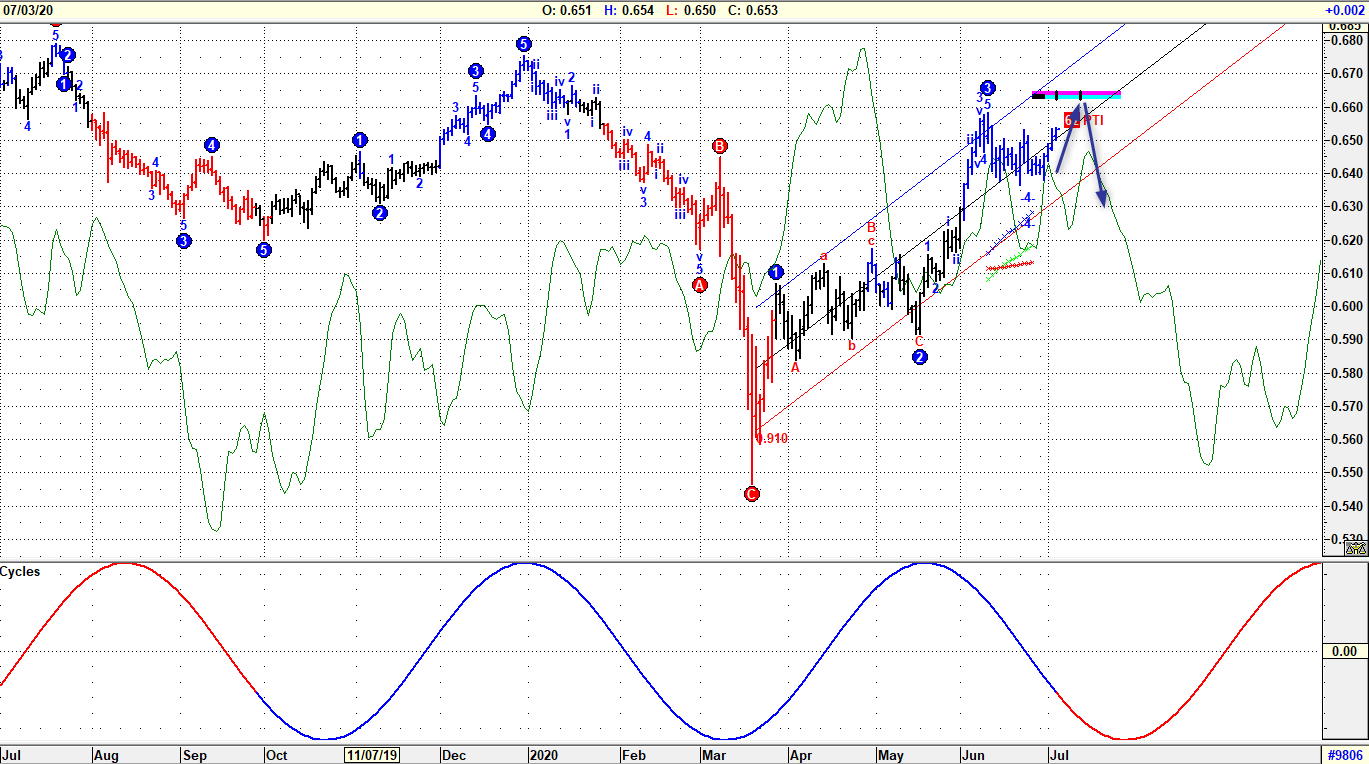
Task: Click the Cycles panel label
Action: coord(20,571)
